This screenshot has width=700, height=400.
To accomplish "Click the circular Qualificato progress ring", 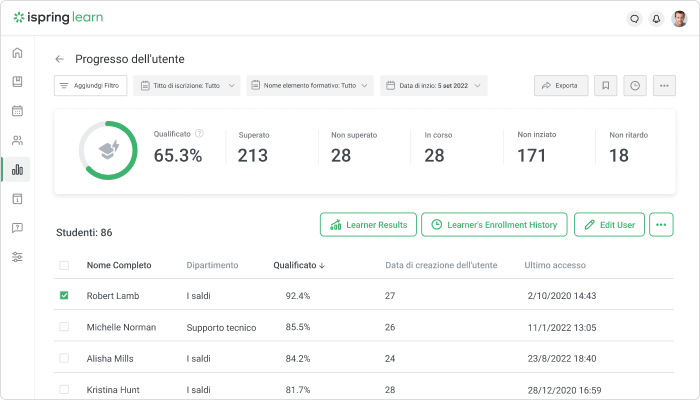I will tap(108, 151).
